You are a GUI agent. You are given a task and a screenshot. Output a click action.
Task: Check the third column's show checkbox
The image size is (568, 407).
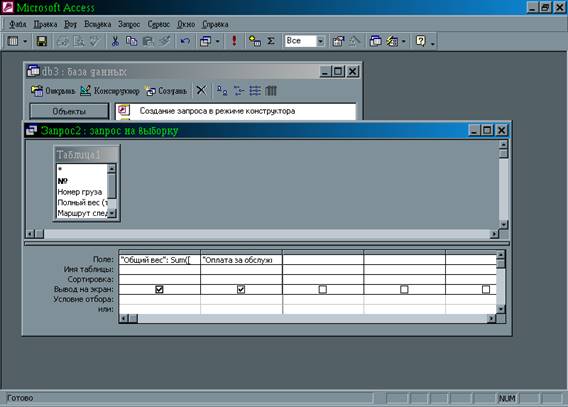pyautogui.click(x=322, y=289)
